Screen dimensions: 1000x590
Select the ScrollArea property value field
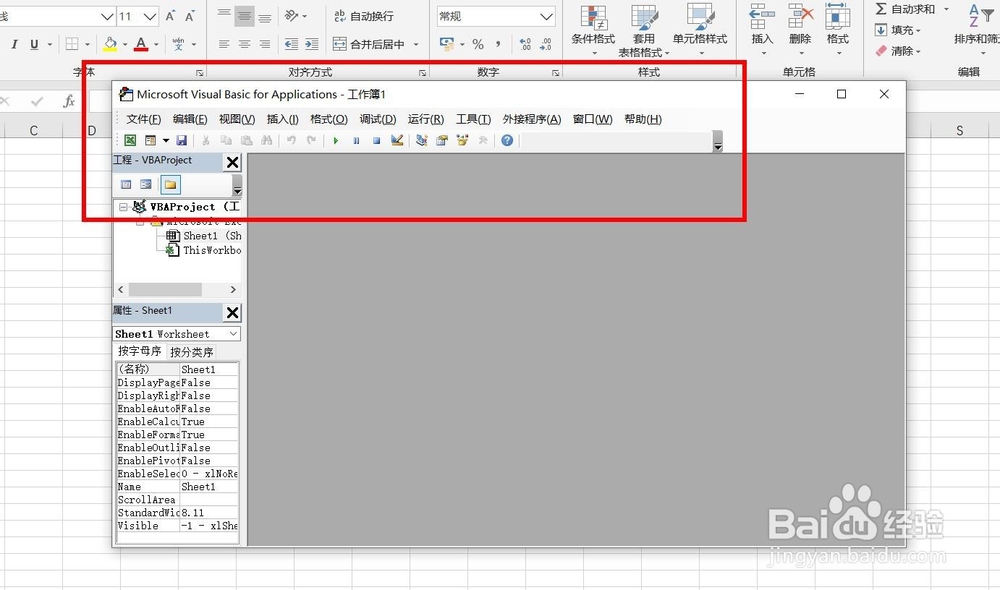(x=209, y=500)
